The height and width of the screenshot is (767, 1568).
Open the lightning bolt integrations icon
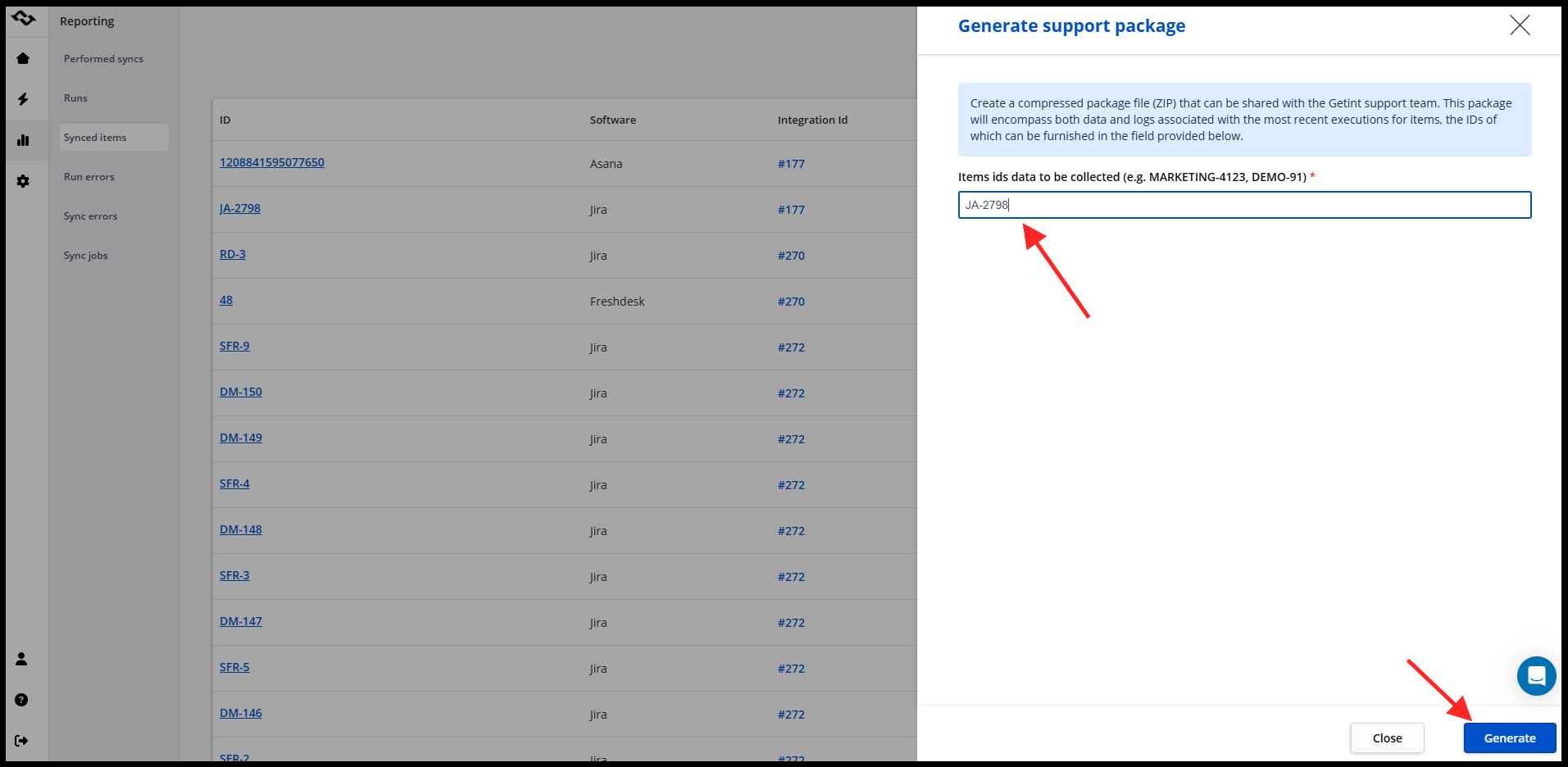23,99
